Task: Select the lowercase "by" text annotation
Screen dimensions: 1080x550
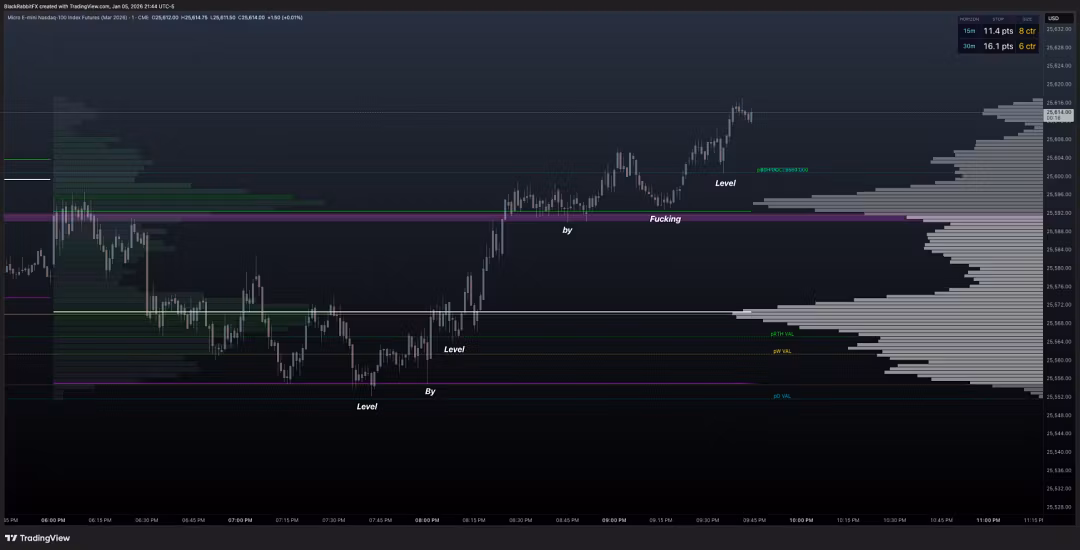Action: [x=567, y=230]
